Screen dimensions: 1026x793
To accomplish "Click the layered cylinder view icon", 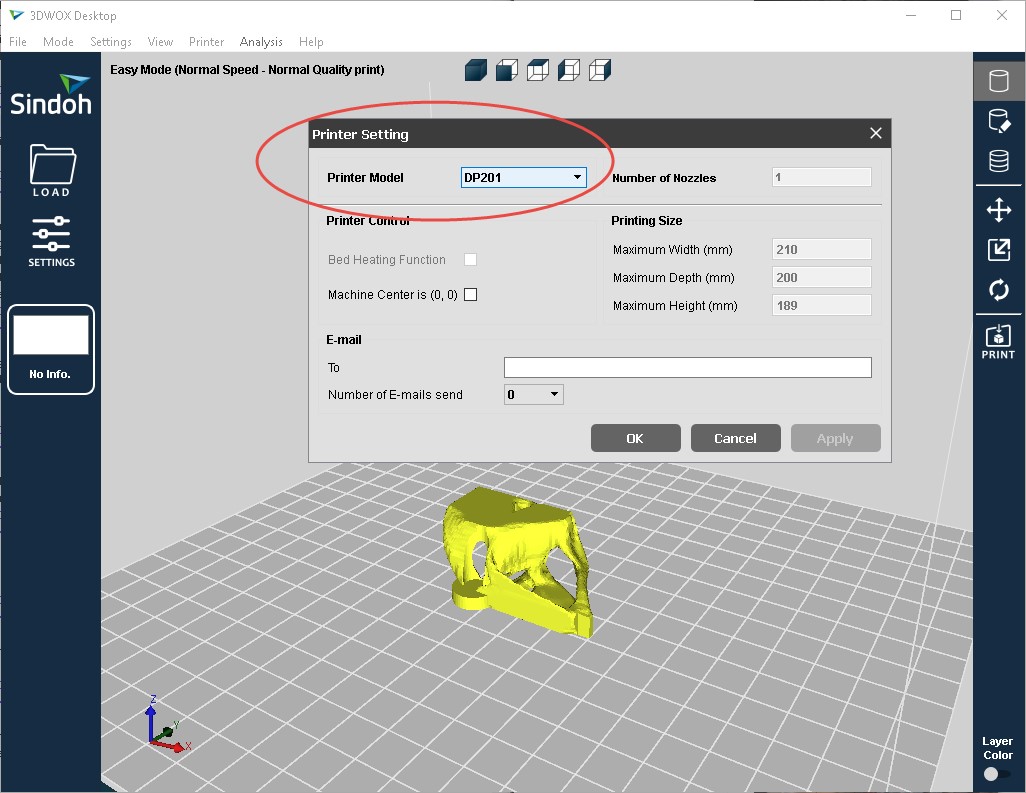I will [x=999, y=161].
